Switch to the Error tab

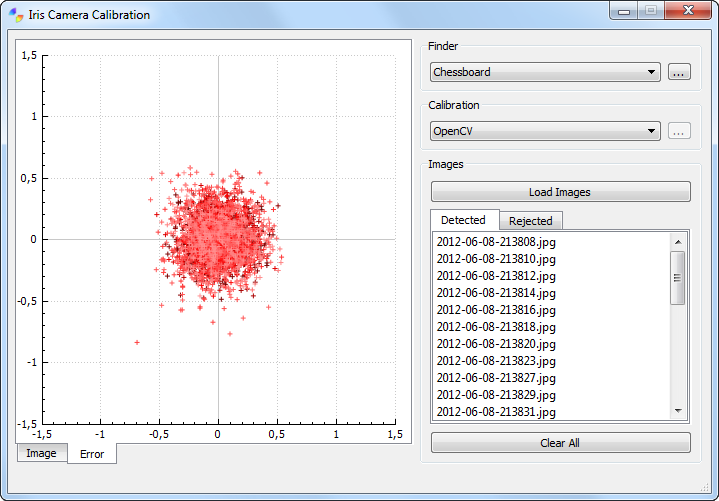92,454
